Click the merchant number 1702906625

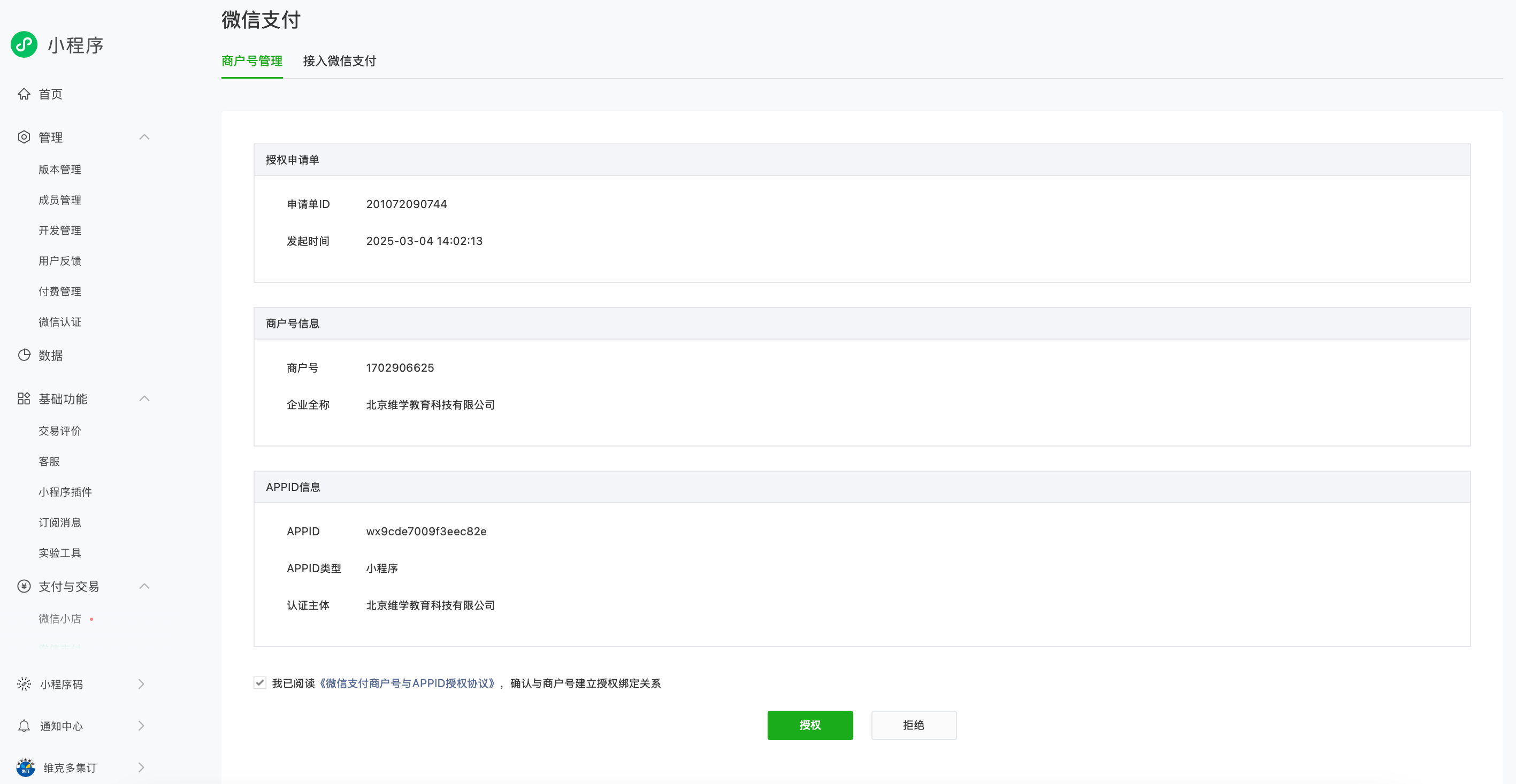pos(400,367)
